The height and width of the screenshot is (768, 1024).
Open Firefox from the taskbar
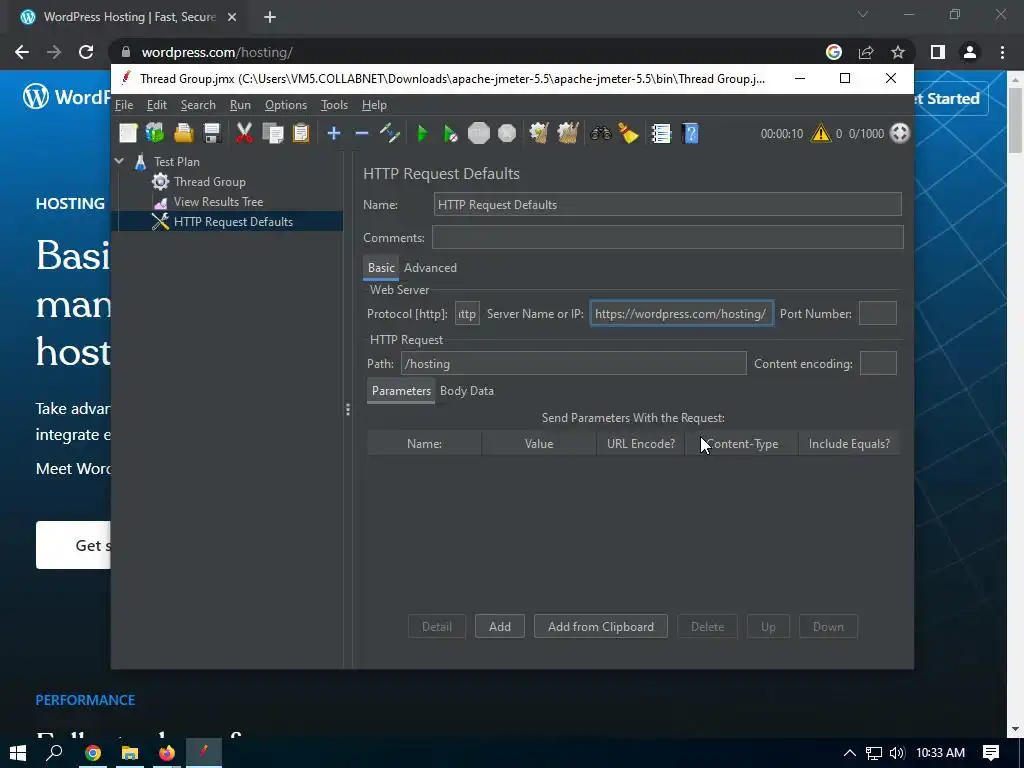[x=167, y=753]
